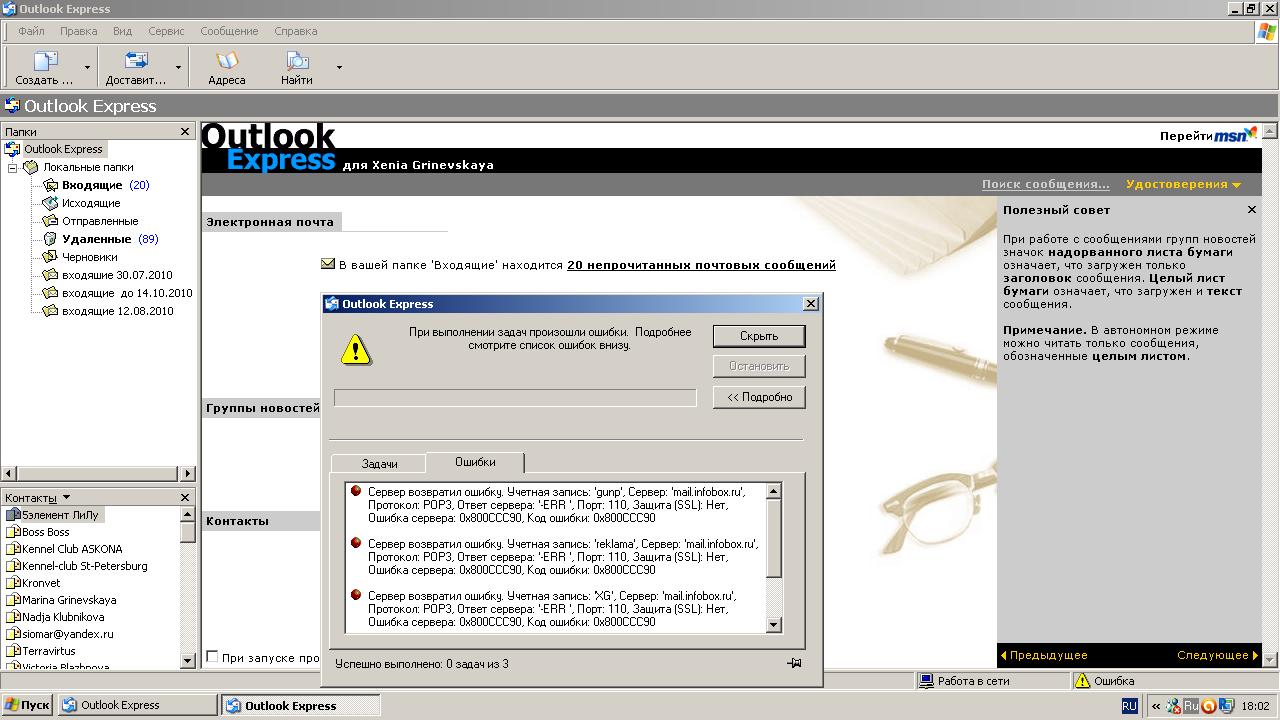The height and width of the screenshot is (720, 1280).
Task: Click the contacts list scroll-down arrow
Action: point(187,661)
